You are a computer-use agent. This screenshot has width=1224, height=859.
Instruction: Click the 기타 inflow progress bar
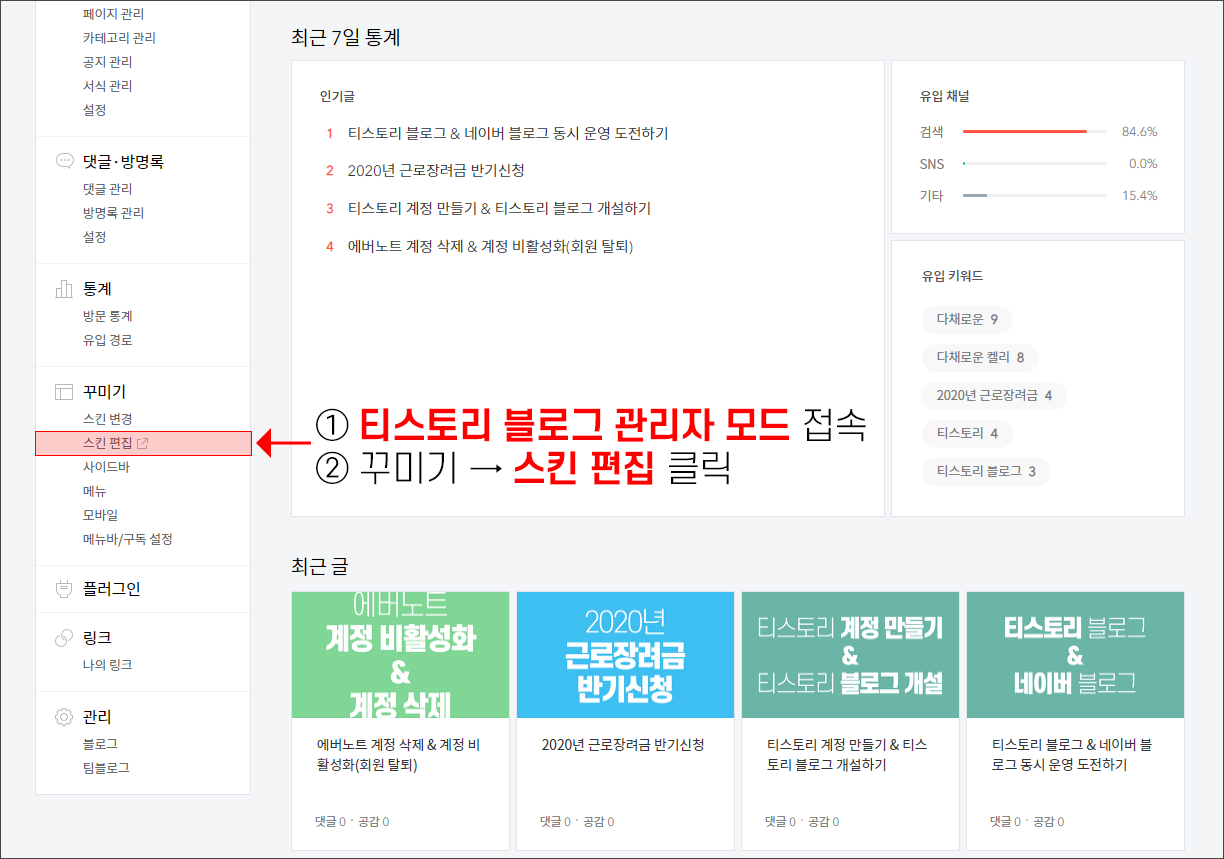click(x=1035, y=196)
